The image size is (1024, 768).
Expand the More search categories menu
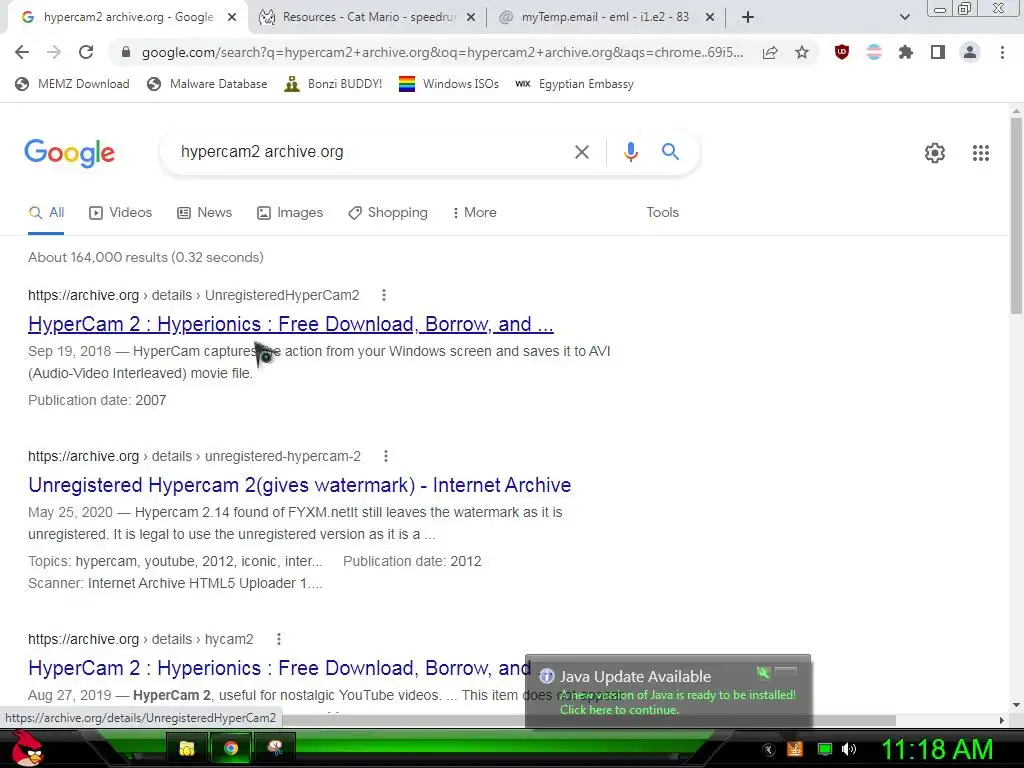[x=475, y=212]
